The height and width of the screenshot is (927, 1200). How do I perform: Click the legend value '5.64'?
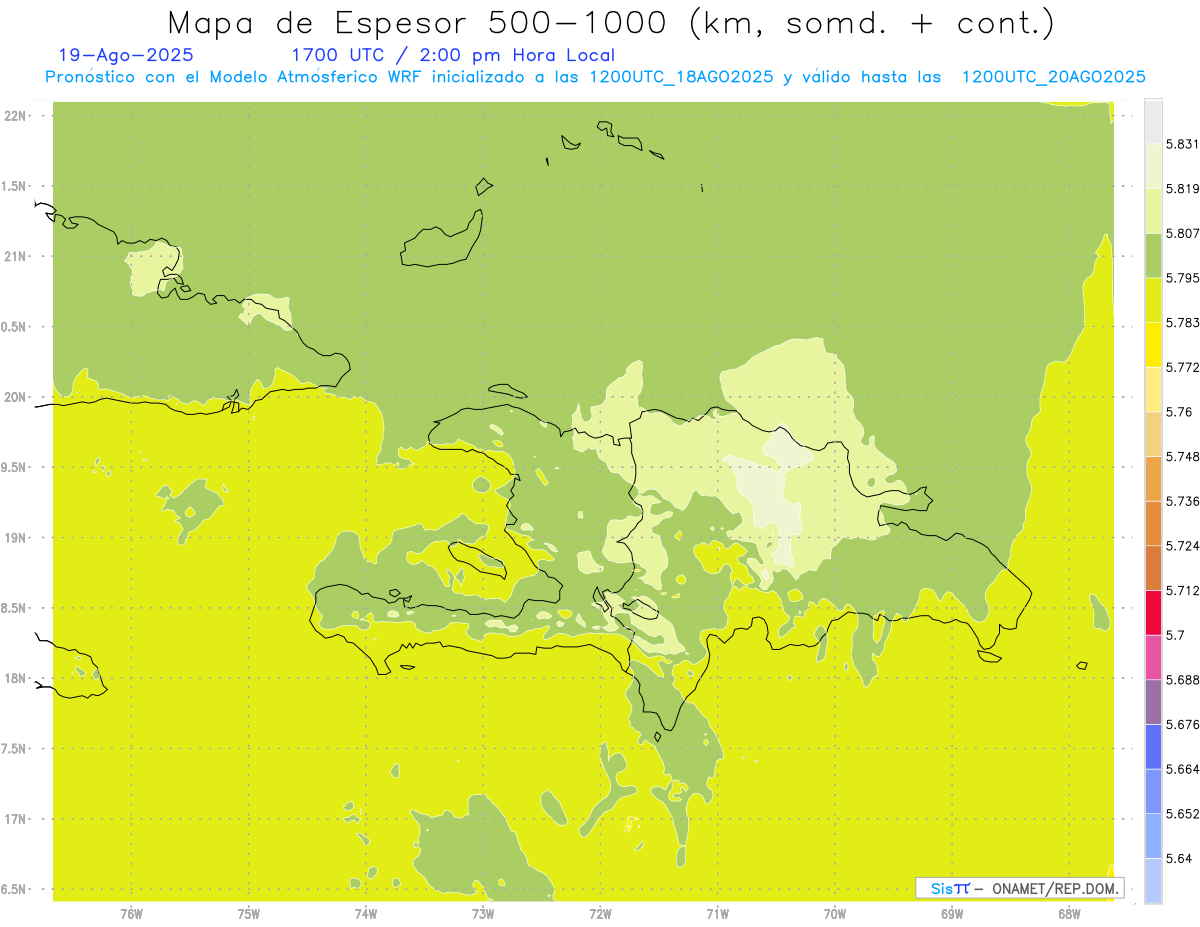1179,859
